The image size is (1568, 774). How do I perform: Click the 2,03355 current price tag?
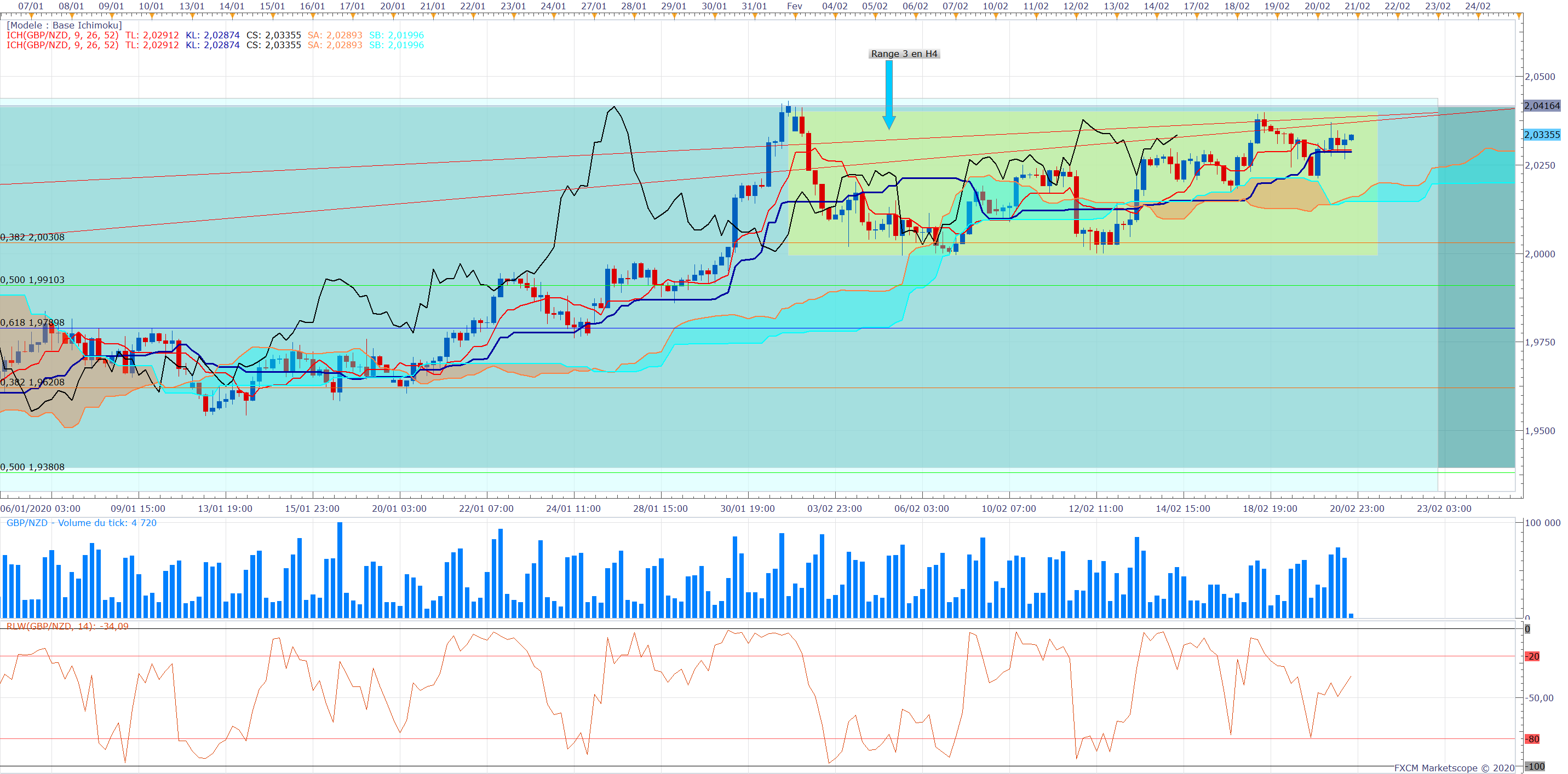pos(1542,135)
